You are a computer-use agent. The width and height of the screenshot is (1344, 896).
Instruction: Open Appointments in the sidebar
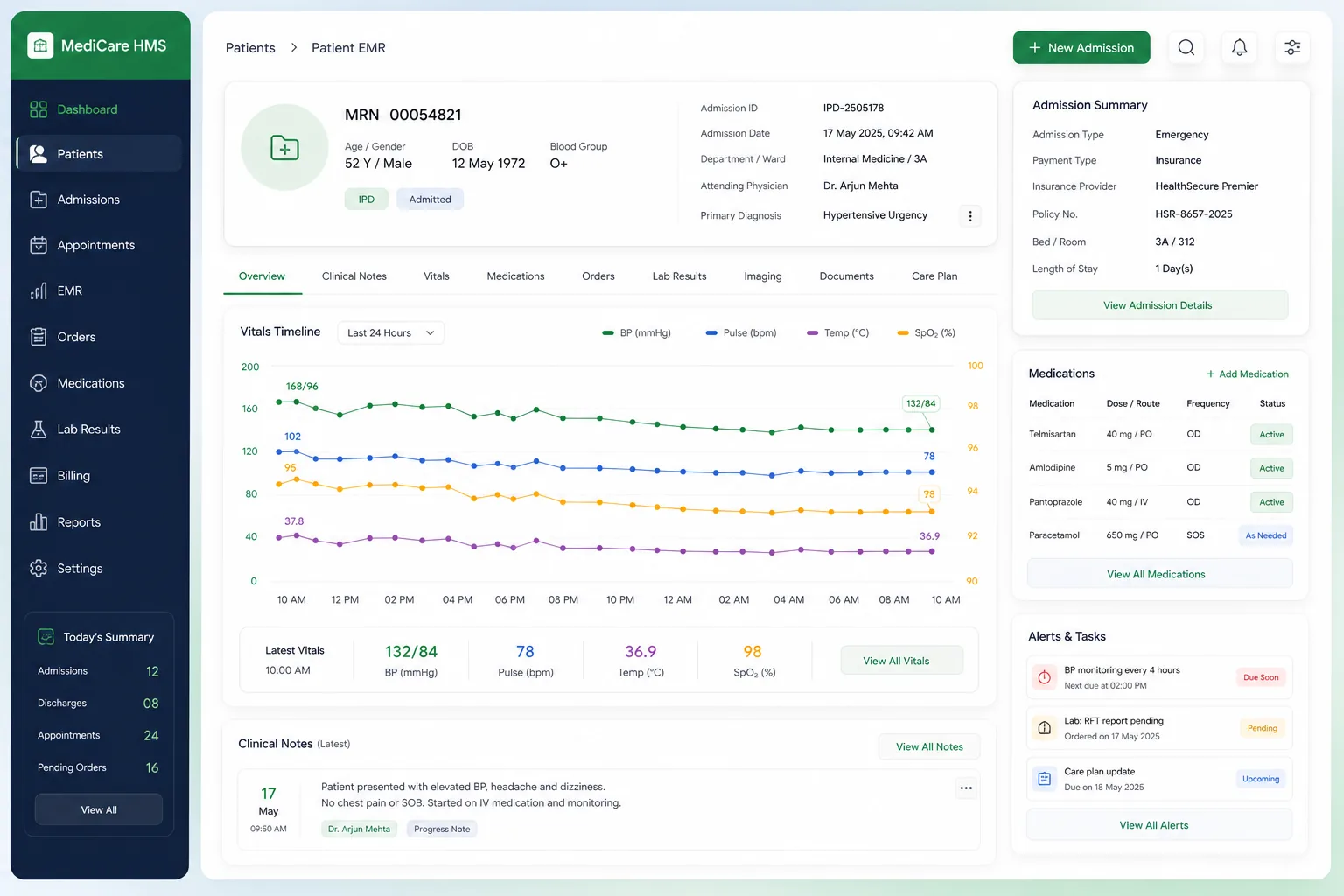[x=98, y=245]
